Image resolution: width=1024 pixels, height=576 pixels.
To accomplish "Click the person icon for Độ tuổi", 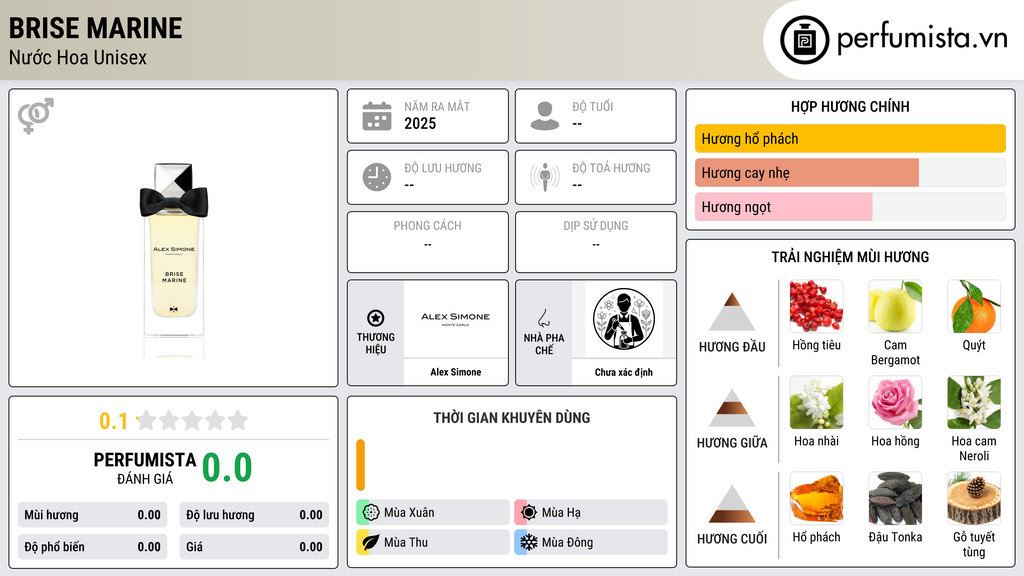I will coord(545,116).
